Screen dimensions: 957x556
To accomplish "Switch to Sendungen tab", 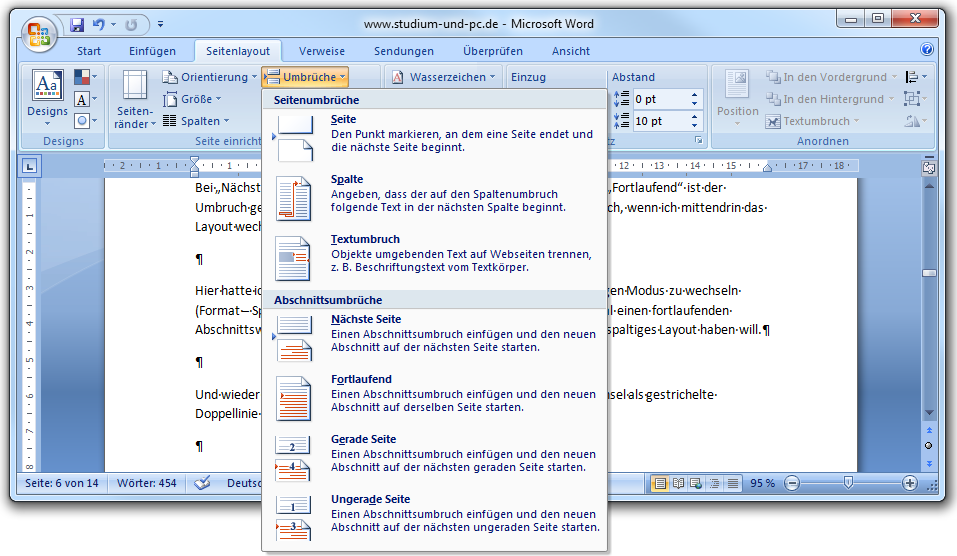I will click(x=403, y=51).
